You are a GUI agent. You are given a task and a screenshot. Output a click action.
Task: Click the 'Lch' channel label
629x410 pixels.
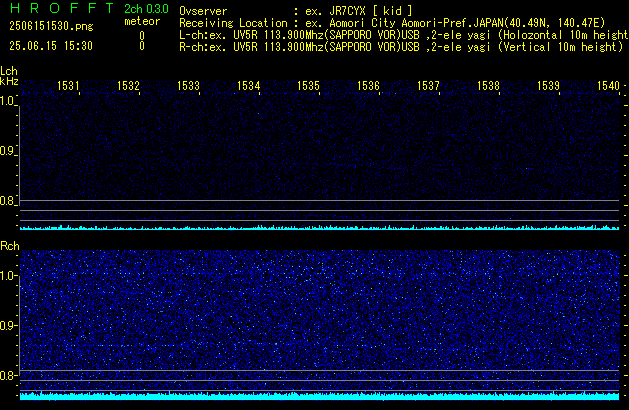tap(9, 71)
